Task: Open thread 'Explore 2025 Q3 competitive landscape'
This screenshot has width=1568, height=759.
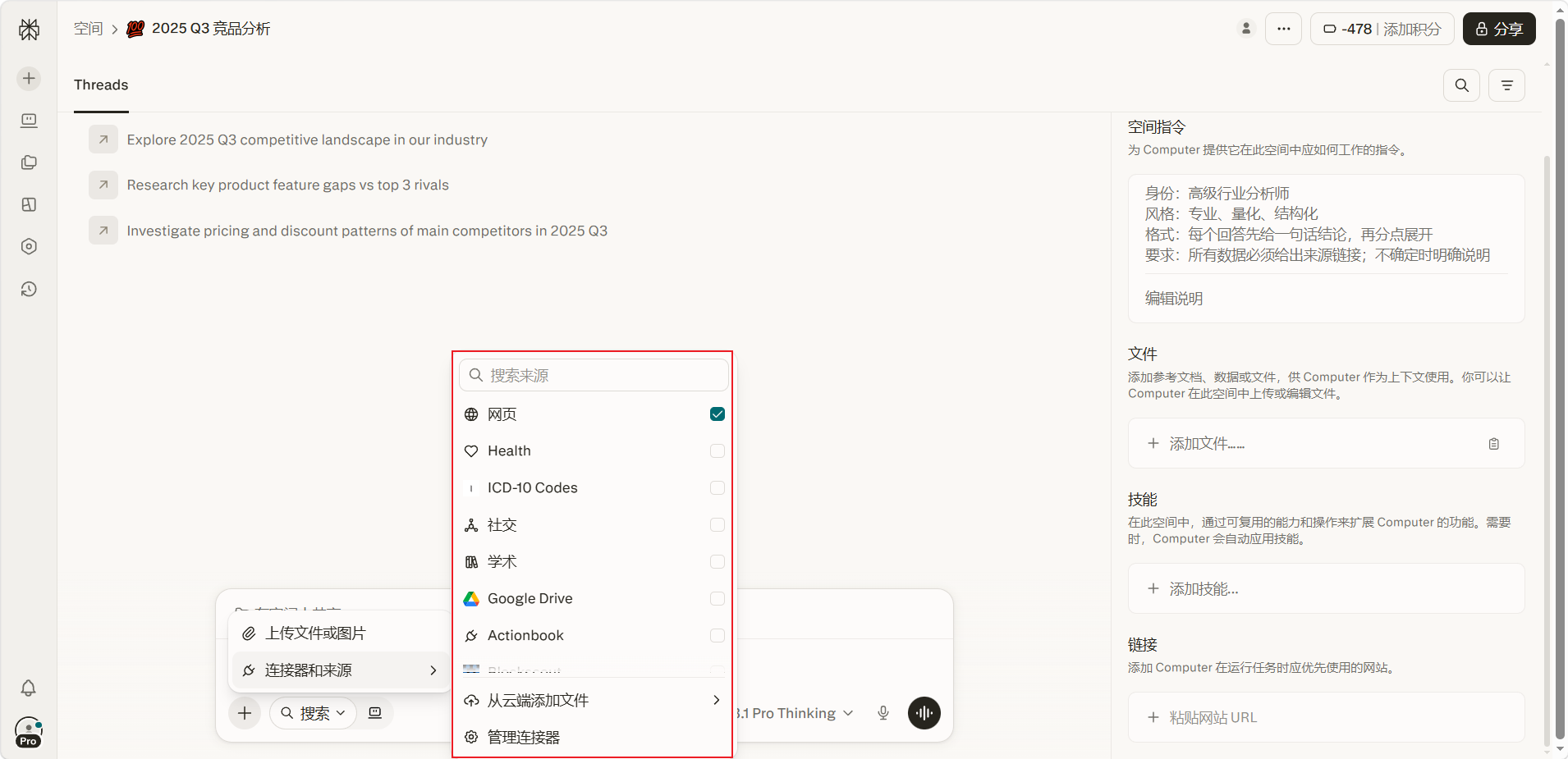Action: click(307, 139)
